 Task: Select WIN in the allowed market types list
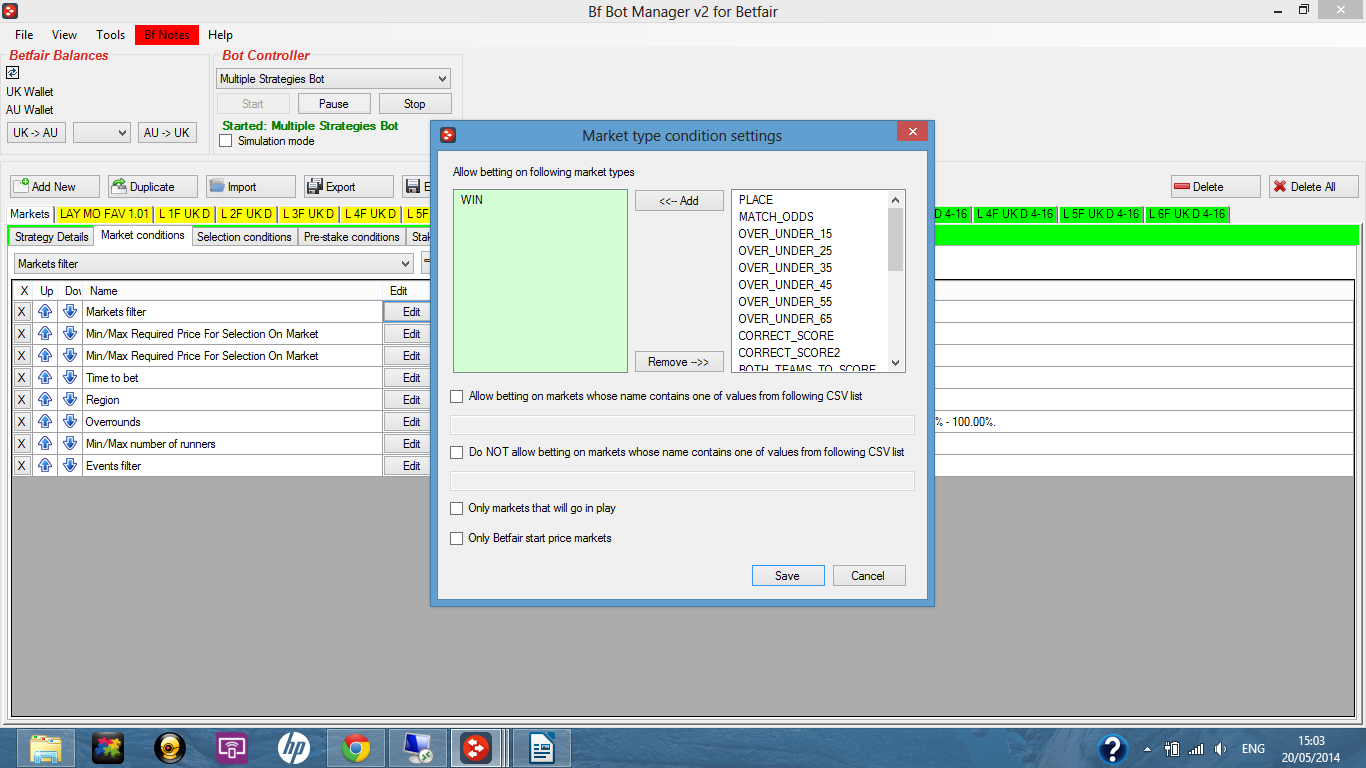point(471,200)
